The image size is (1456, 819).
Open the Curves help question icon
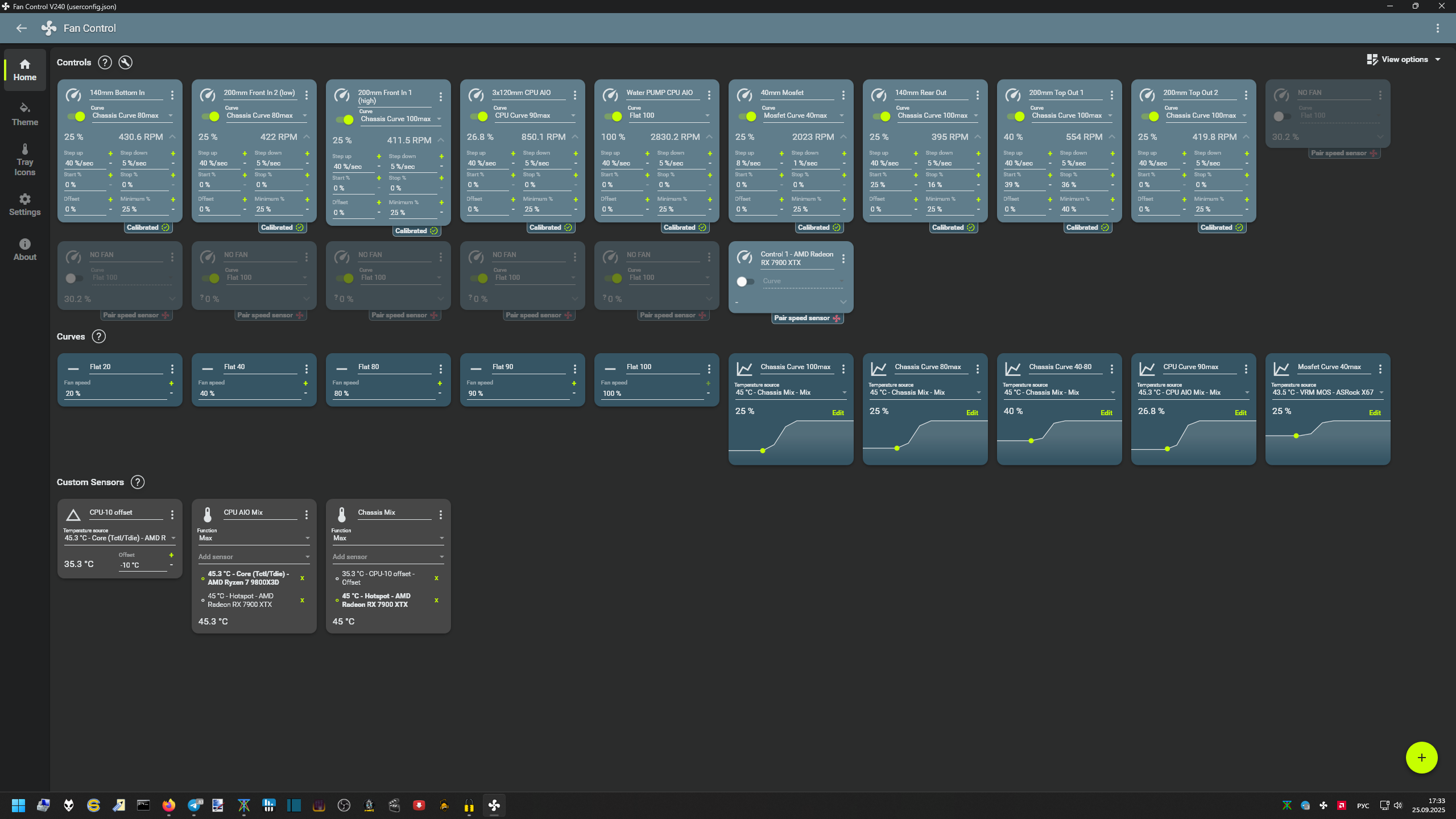pyautogui.click(x=98, y=337)
